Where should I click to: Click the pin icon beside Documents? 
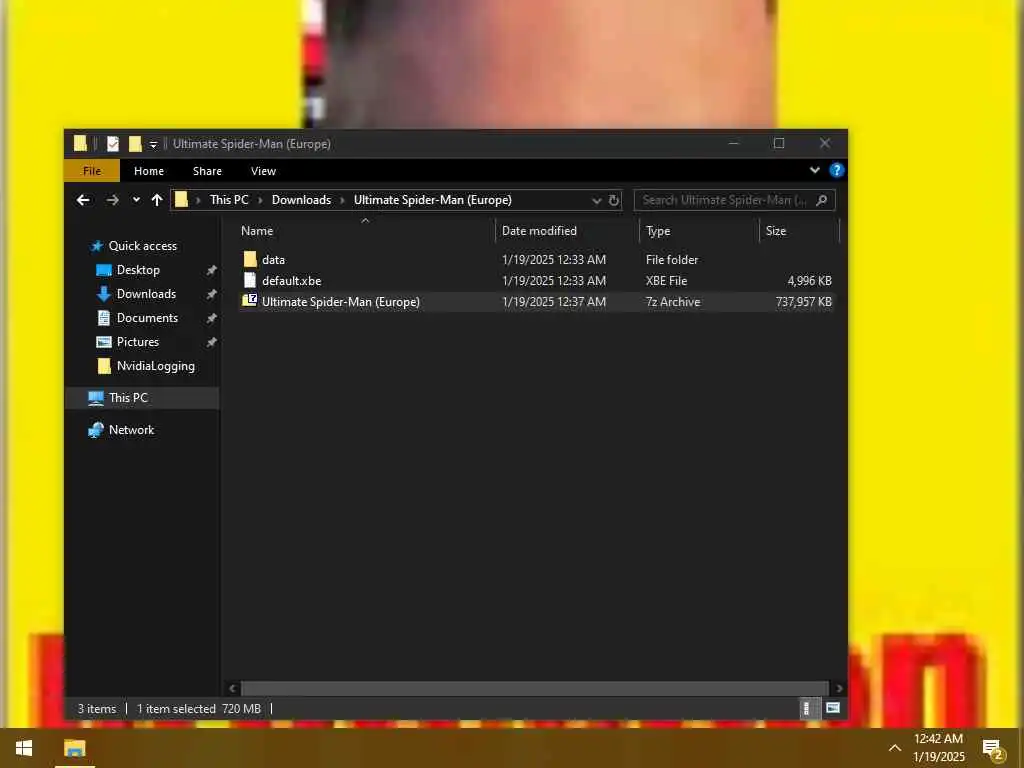[211, 319]
